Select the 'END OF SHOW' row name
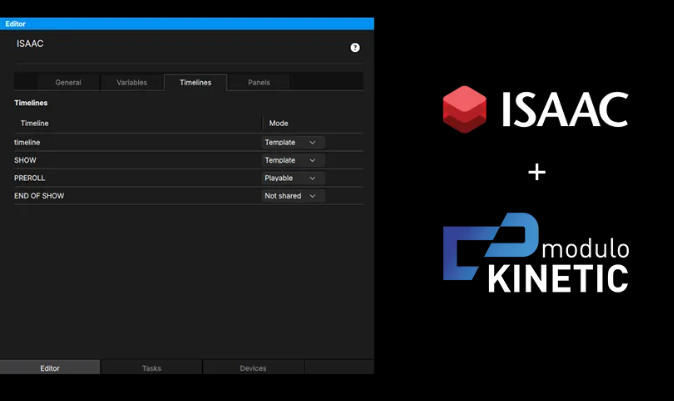Image resolution: width=674 pixels, height=401 pixels. tap(39, 196)
